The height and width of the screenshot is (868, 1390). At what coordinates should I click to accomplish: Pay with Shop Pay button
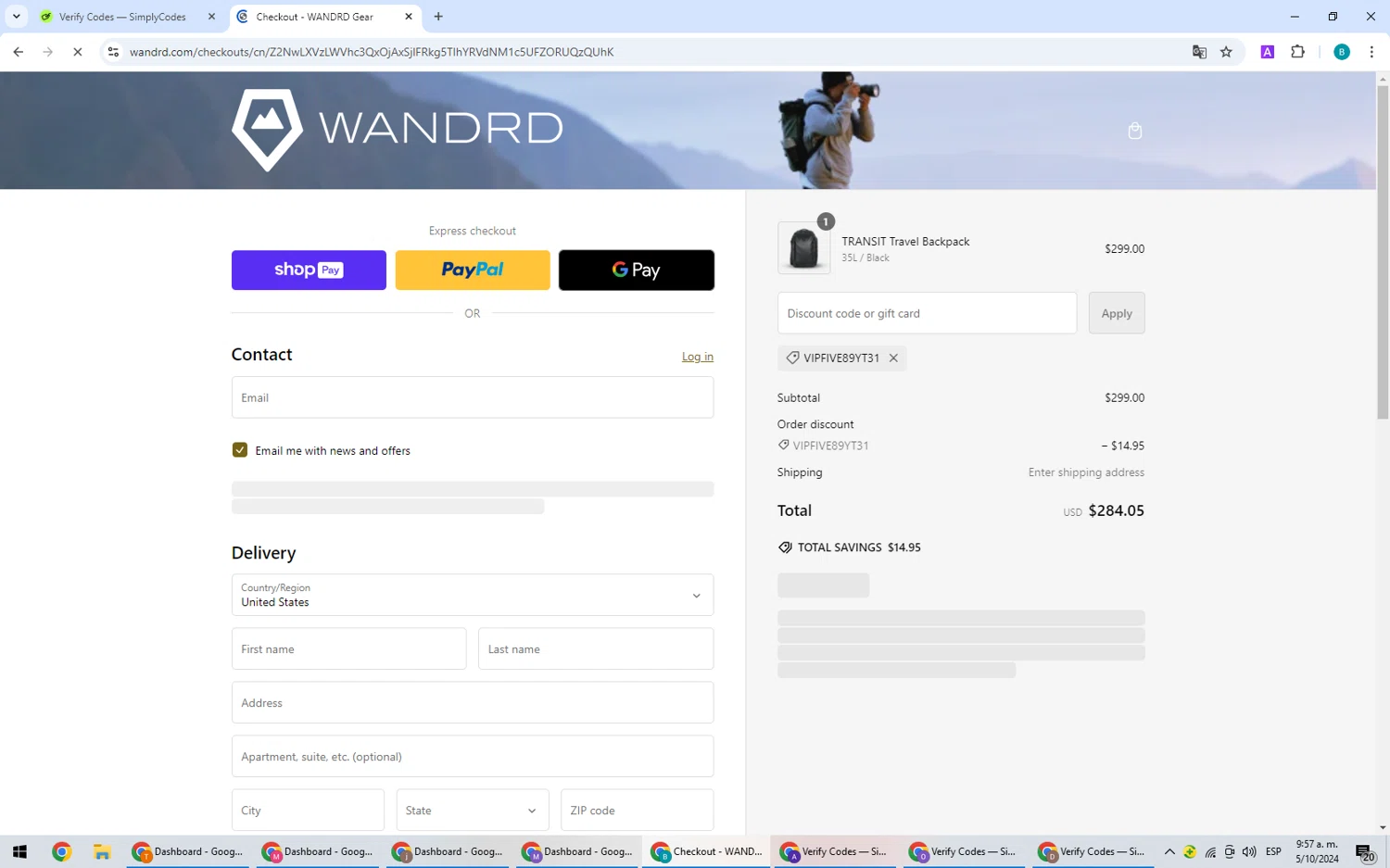pos(309,270)
